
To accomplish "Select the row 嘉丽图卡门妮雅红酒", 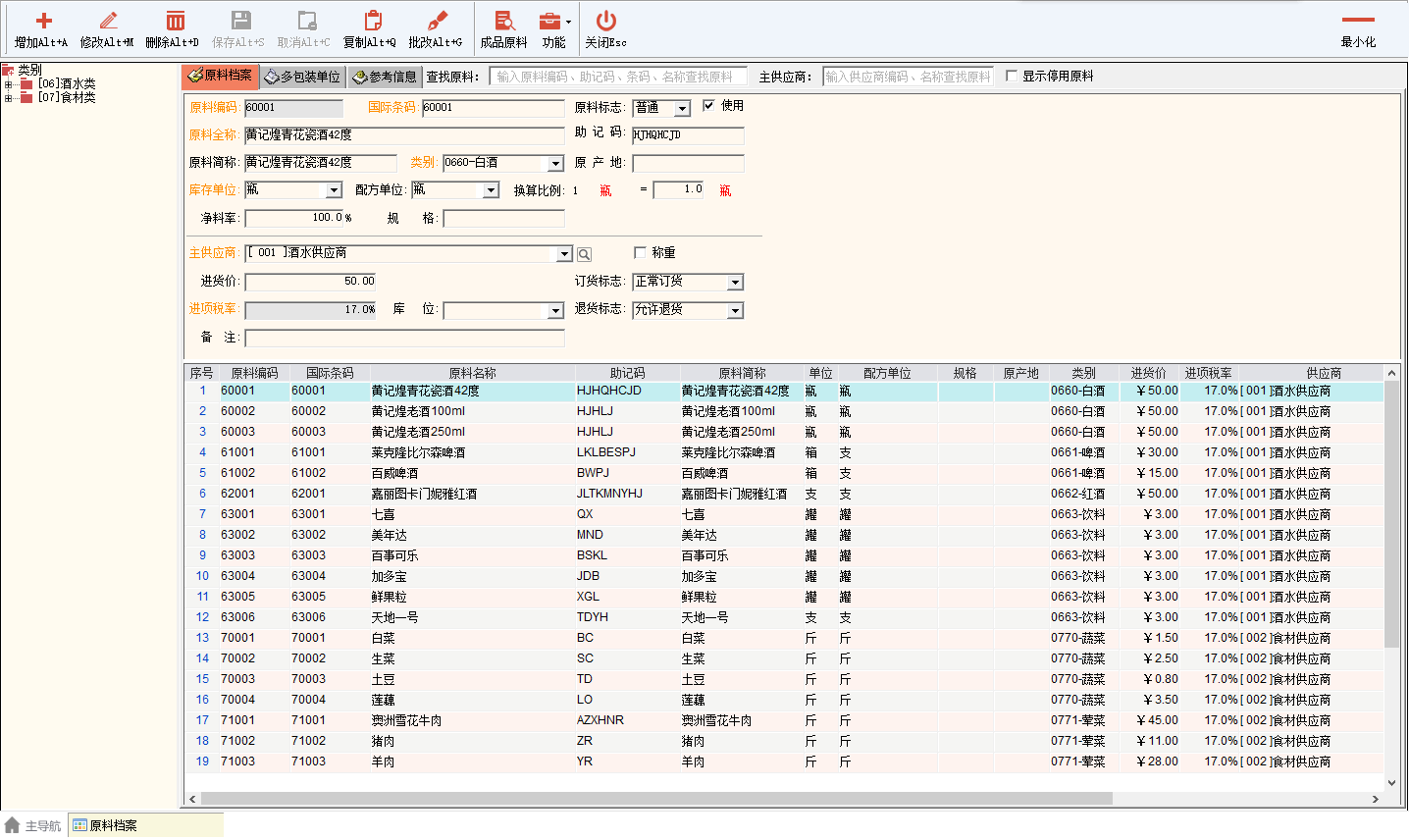I will (784, 494).
